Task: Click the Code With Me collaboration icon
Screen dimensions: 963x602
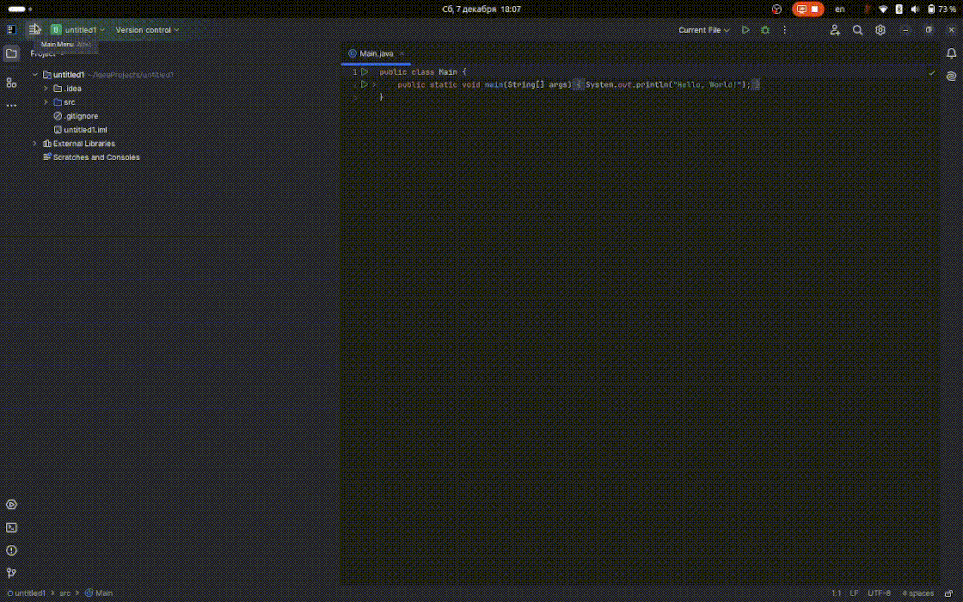Action: [835, 29]
